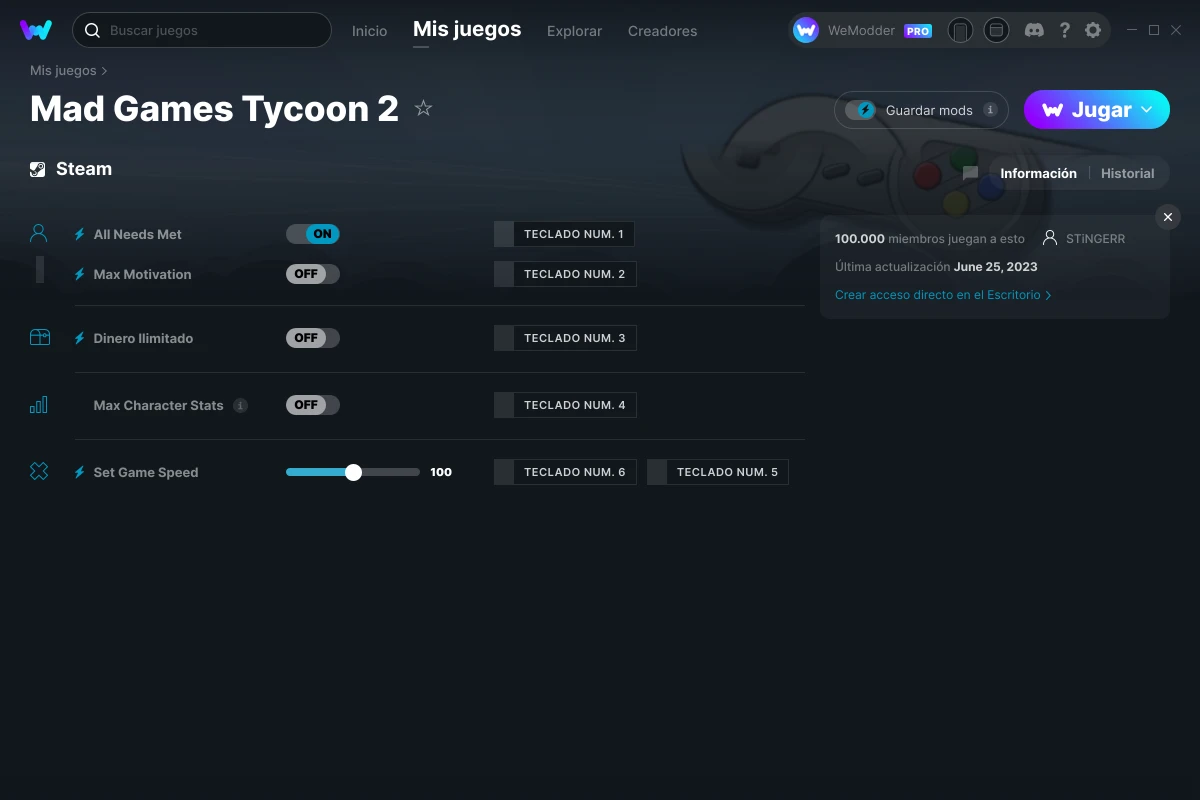The width and height of the screenshot is (1200, 800).
Task: Favorite Mad Games Tycoon 2 with star
Action: pos(423,108)
